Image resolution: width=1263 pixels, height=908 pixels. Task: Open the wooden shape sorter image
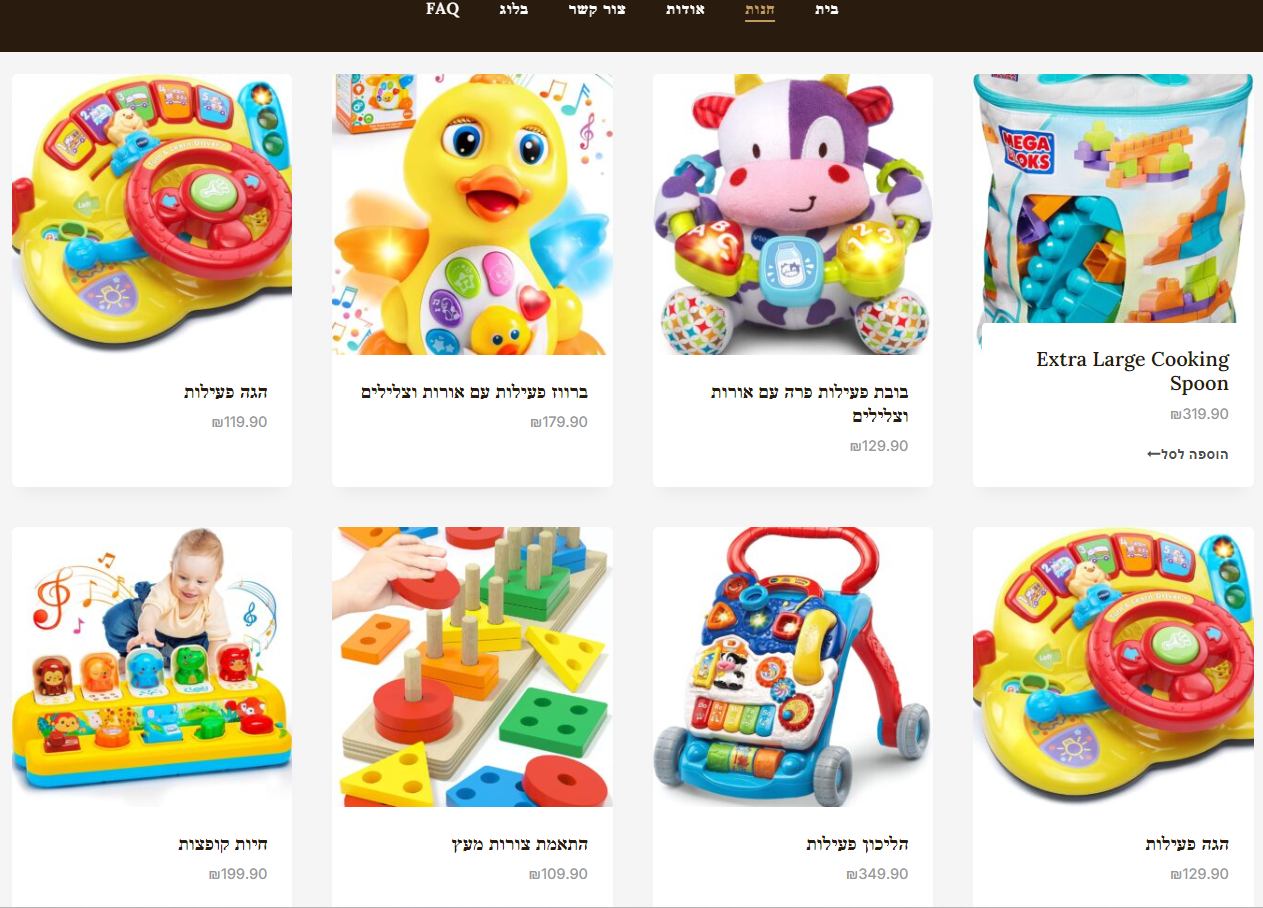click(x=472, y=667)
